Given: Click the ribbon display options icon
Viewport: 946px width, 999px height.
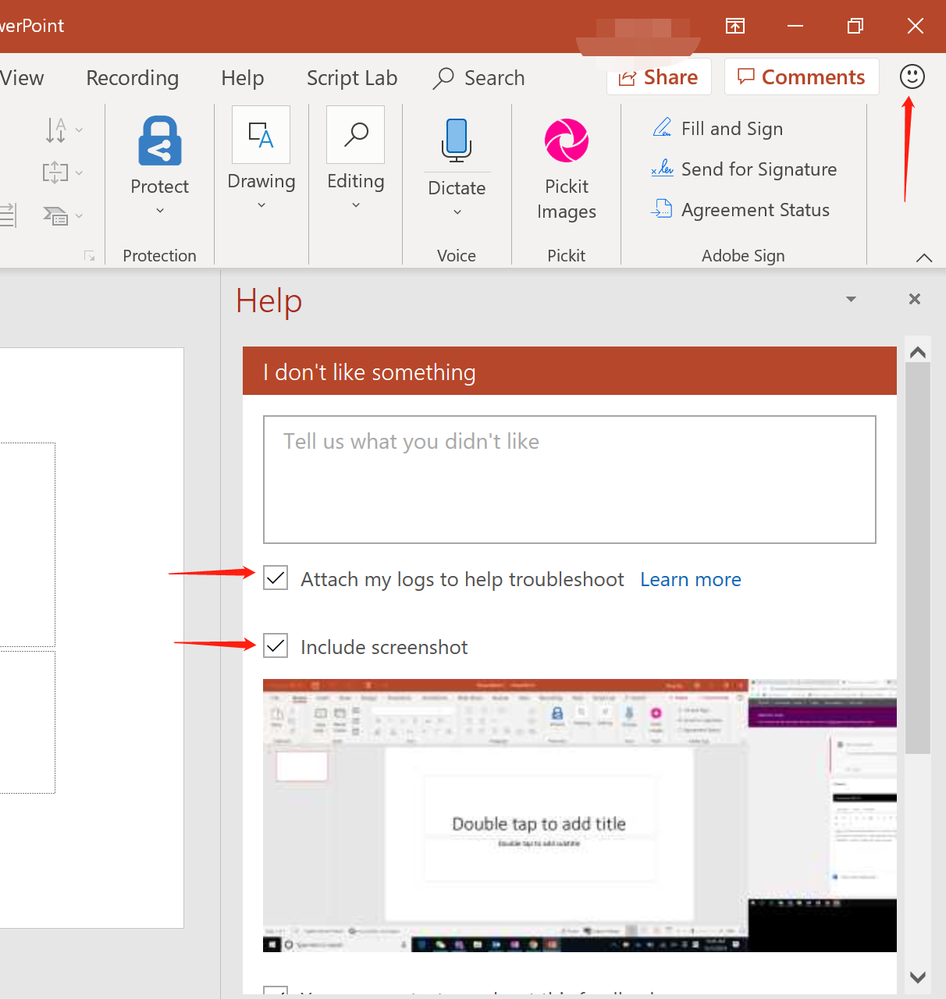Looking at the screenshot, I should coord(735,26).
